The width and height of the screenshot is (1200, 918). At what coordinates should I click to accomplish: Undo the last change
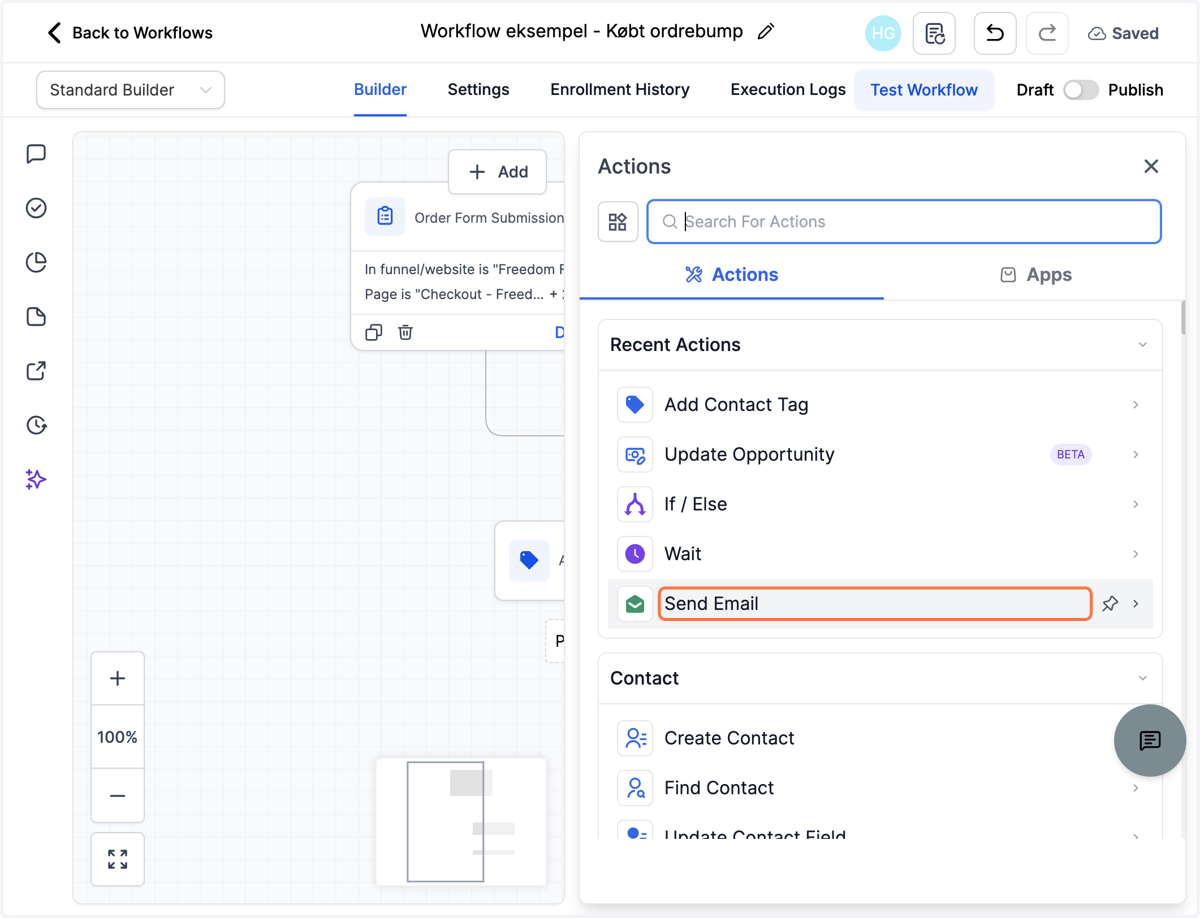(995, 33)
